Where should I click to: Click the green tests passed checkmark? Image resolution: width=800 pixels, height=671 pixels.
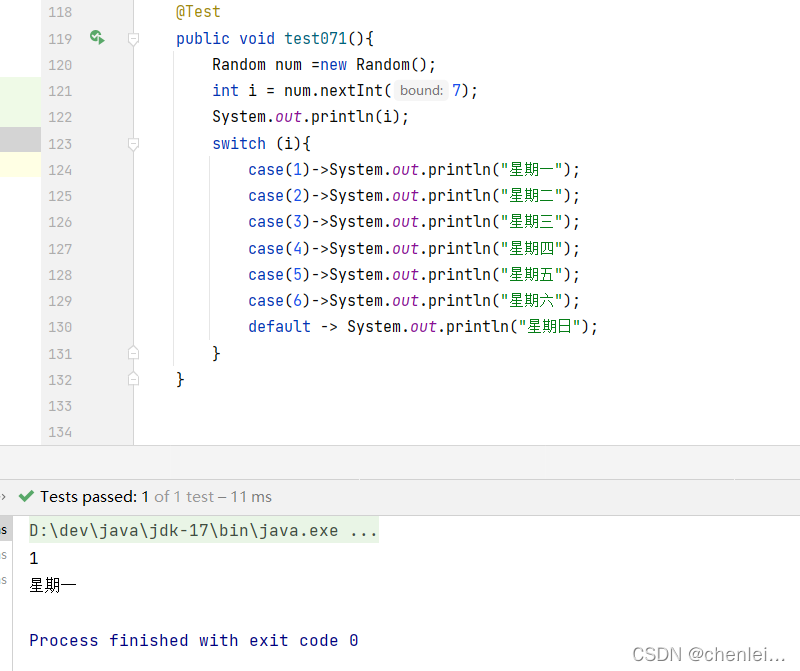coord(26,496)
